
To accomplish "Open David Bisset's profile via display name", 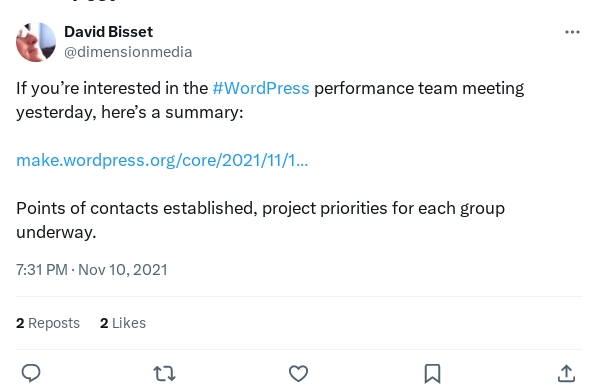I will click(108, 32).
